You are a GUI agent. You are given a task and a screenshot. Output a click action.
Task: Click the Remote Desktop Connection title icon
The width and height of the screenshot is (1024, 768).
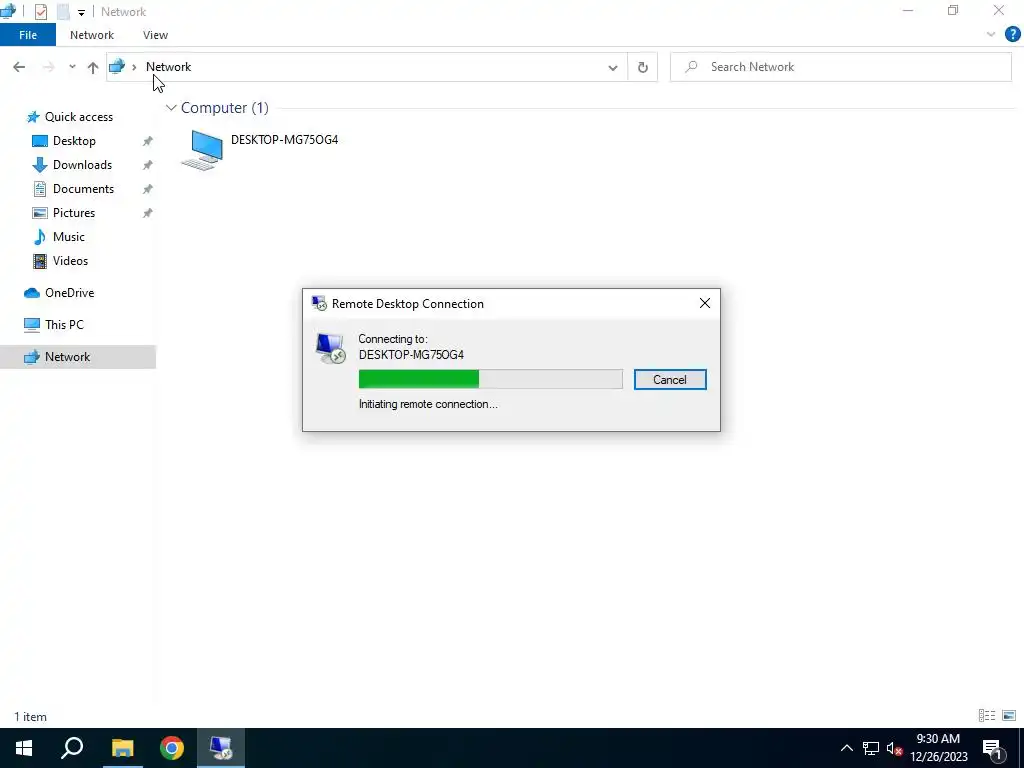319,303
